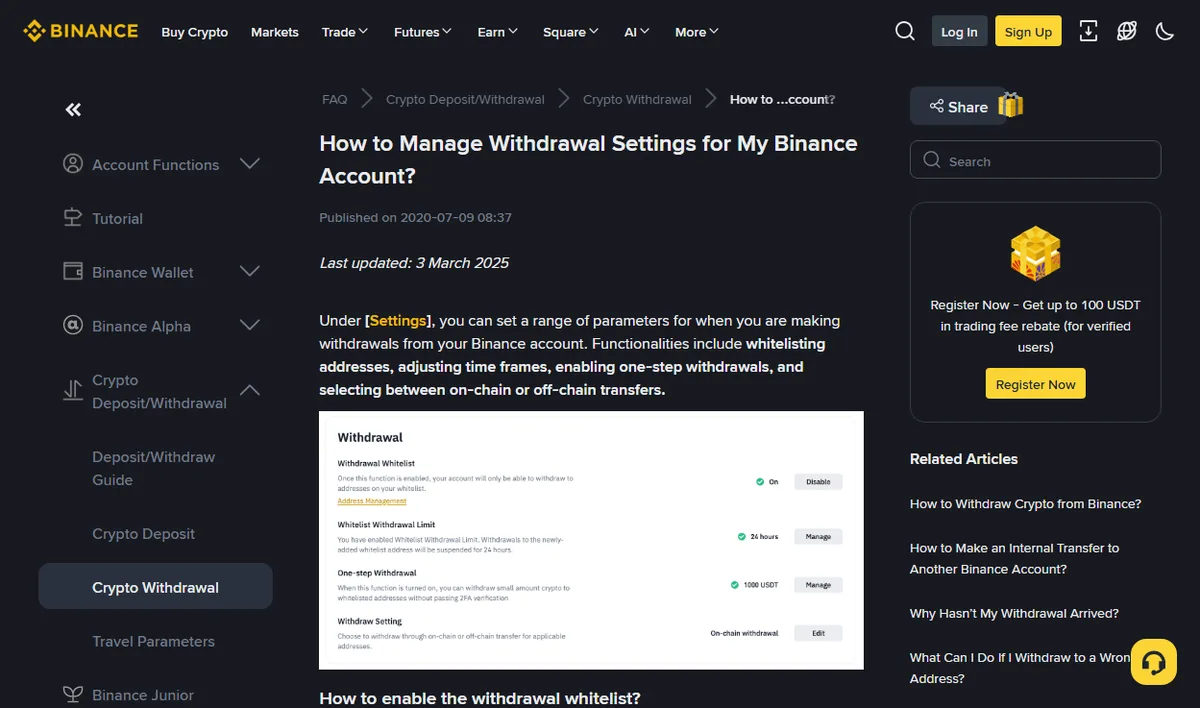Expand Binance Alpha section
This screenshot has width=1200, height=708.
coord(250,326)
